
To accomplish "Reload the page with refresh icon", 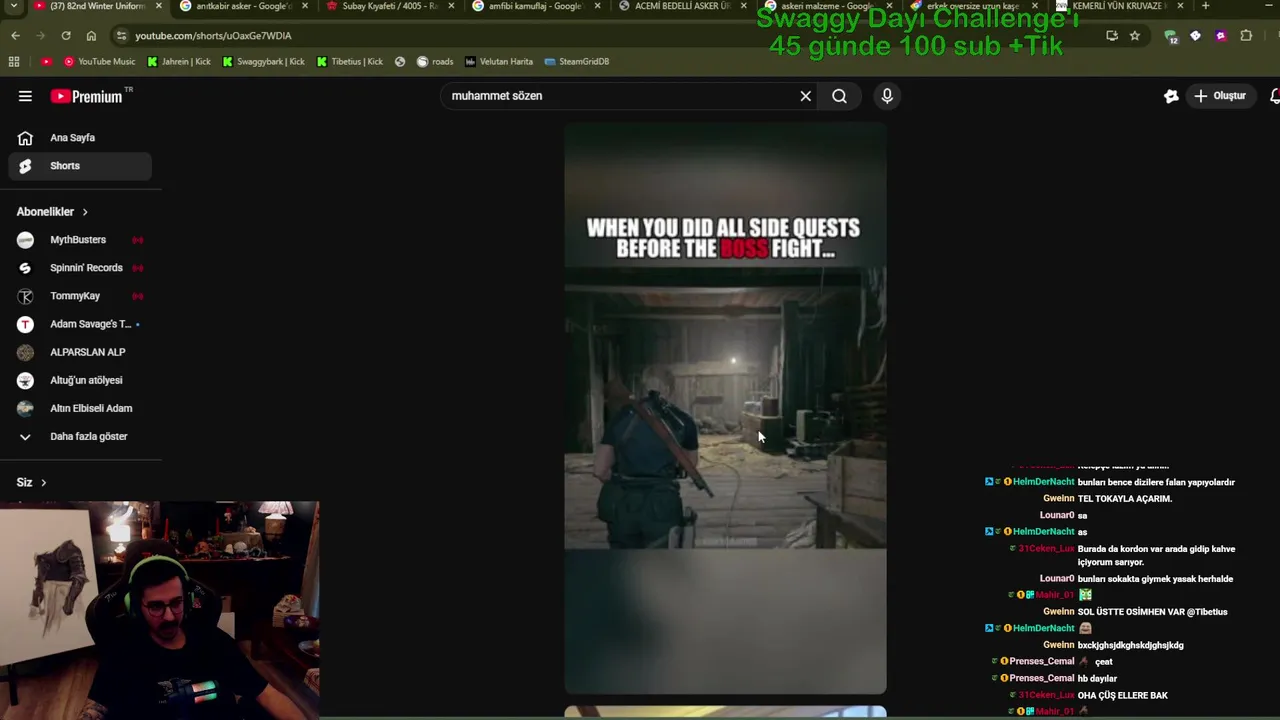I will (66, 36).
